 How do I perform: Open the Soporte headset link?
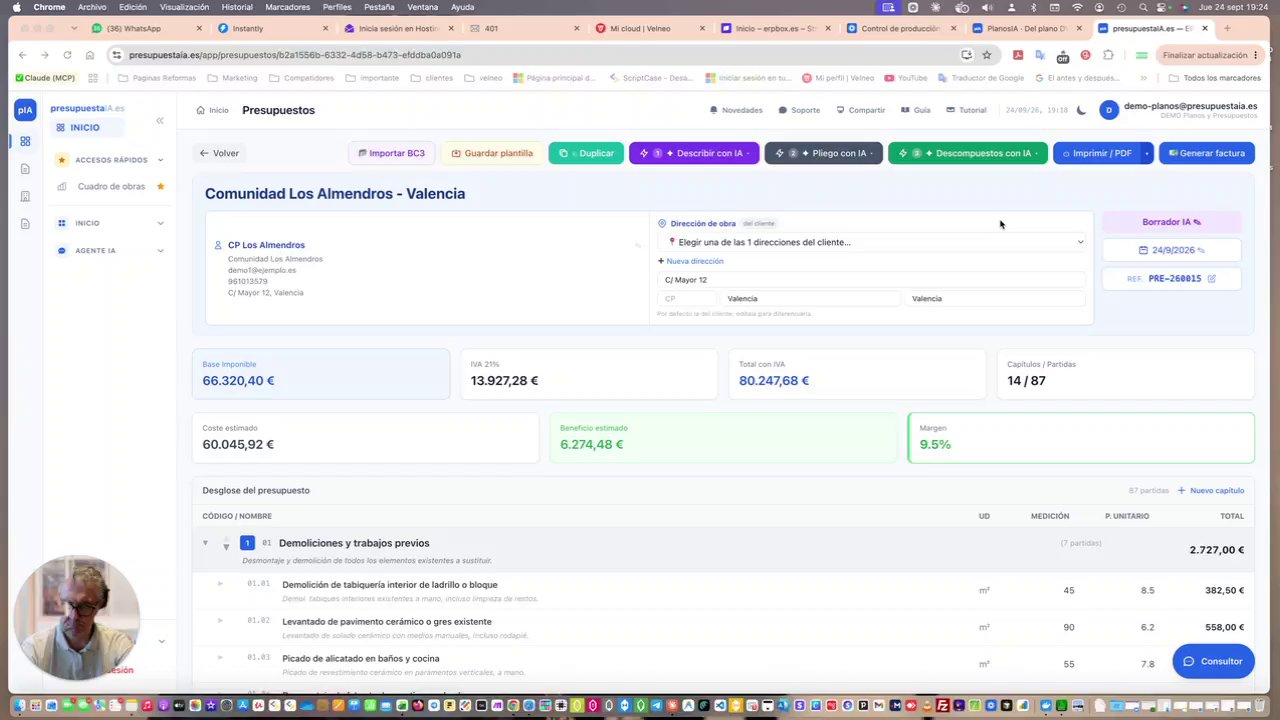click(800, 110)
